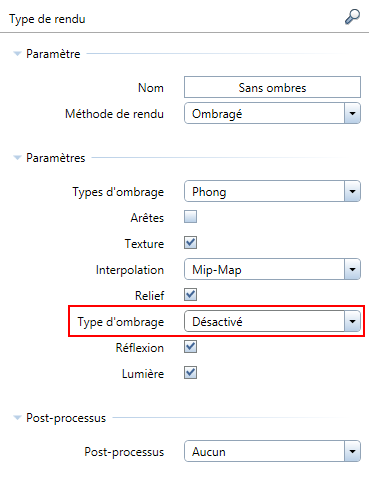Enable the Arêtes checkbox
The image size is (369, 485).
(191, 217)
